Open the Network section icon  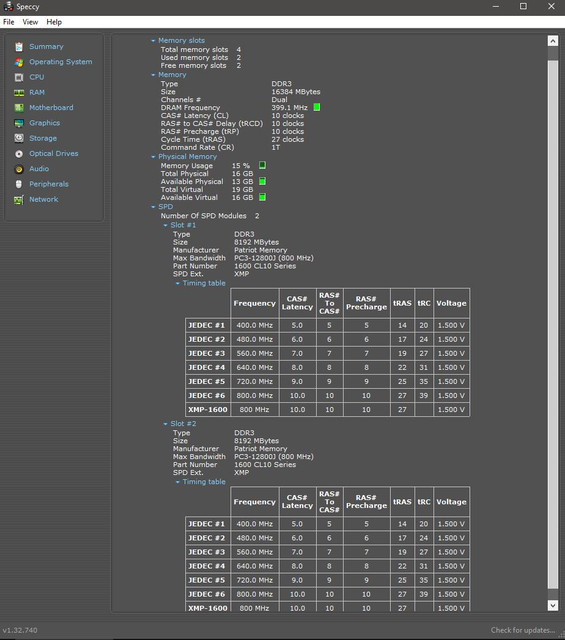[19, 200]
